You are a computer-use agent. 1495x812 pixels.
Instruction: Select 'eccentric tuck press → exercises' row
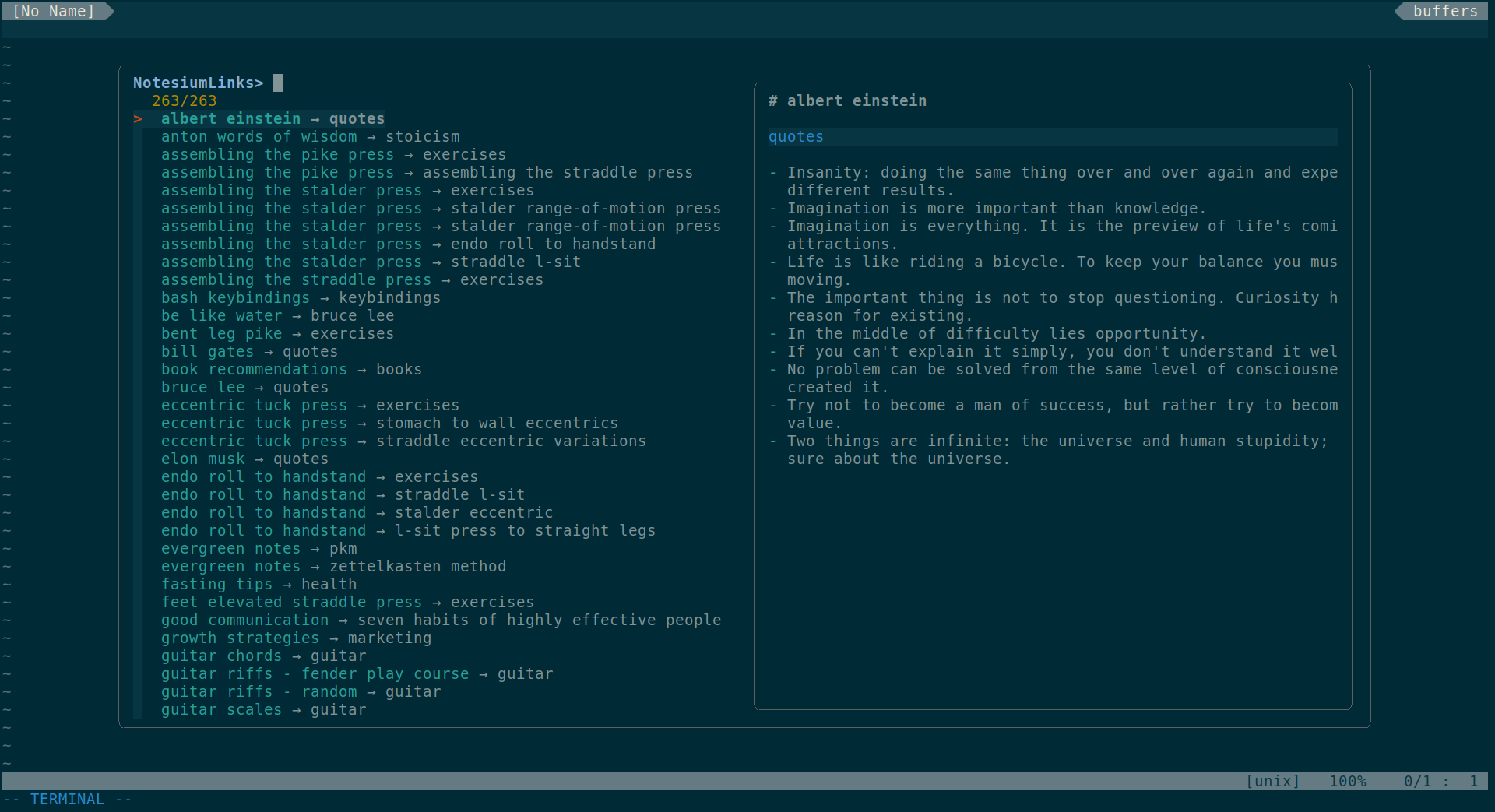(310, 405)
